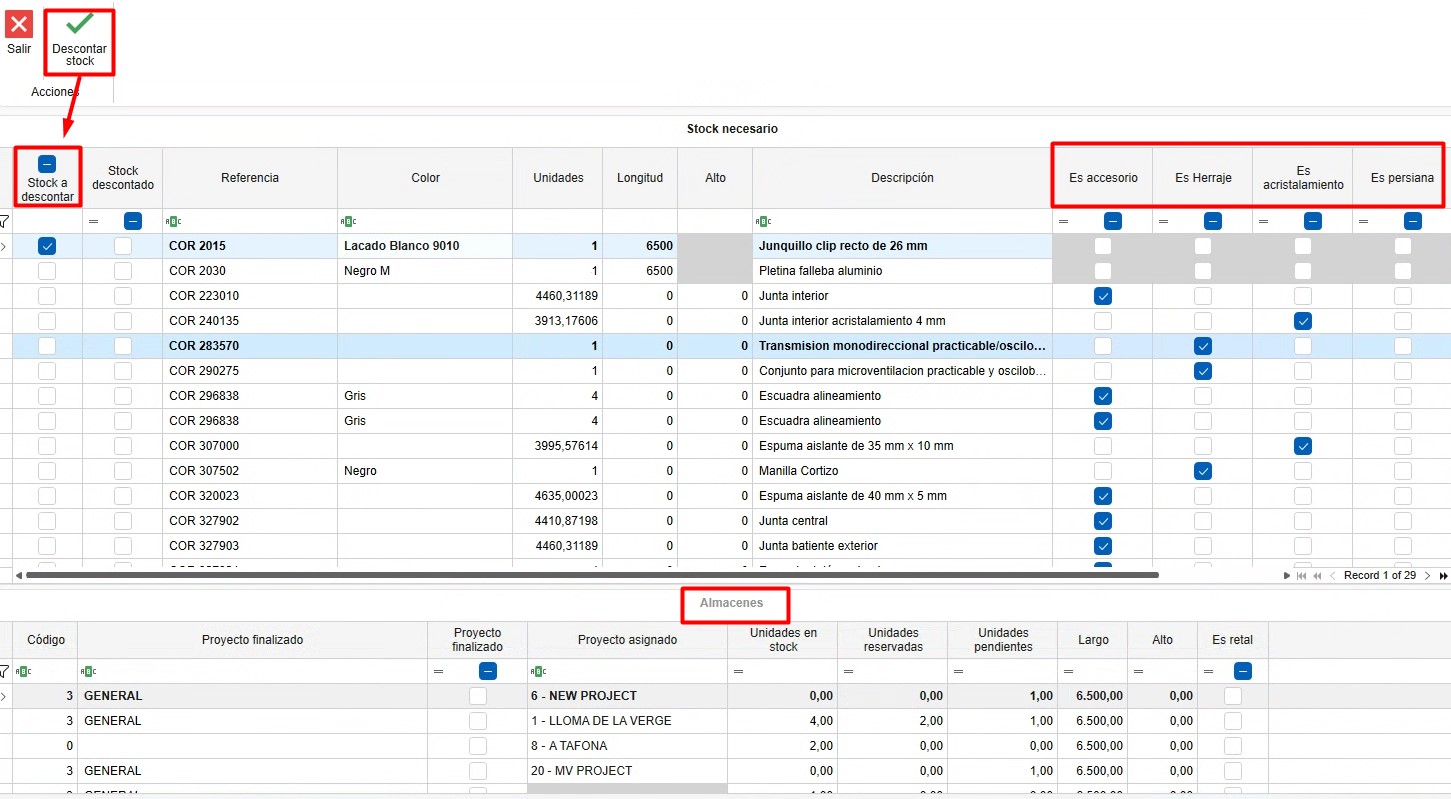This screenshot has width=1451, height=799.
Task: Sort by the Descripción column header
Action: coord(902,178)
